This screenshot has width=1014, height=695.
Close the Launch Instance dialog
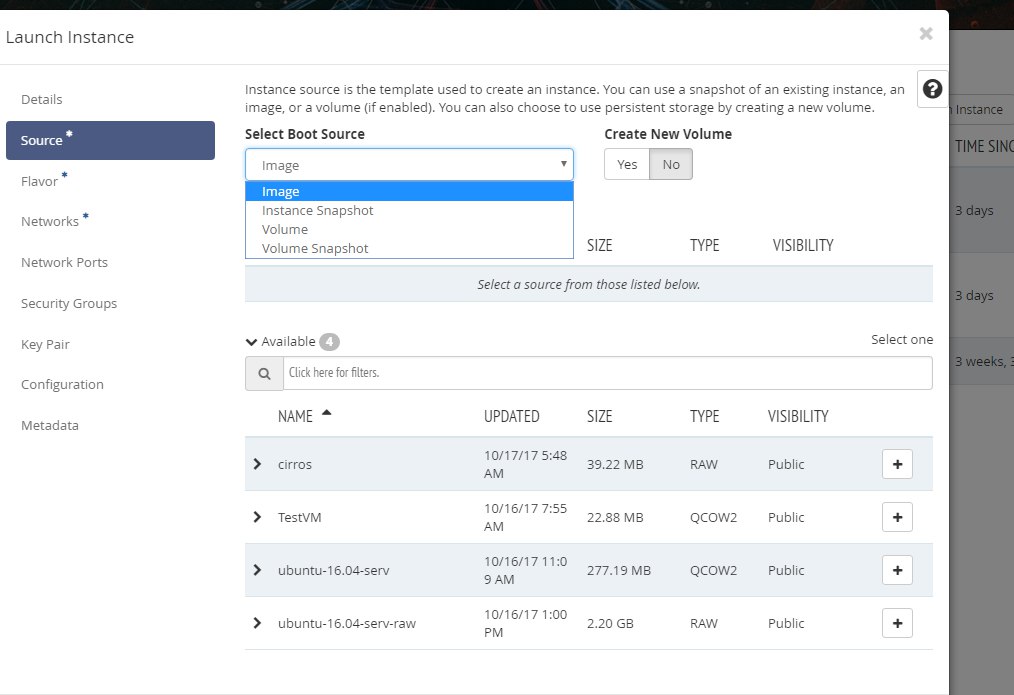tap(926, 34)
